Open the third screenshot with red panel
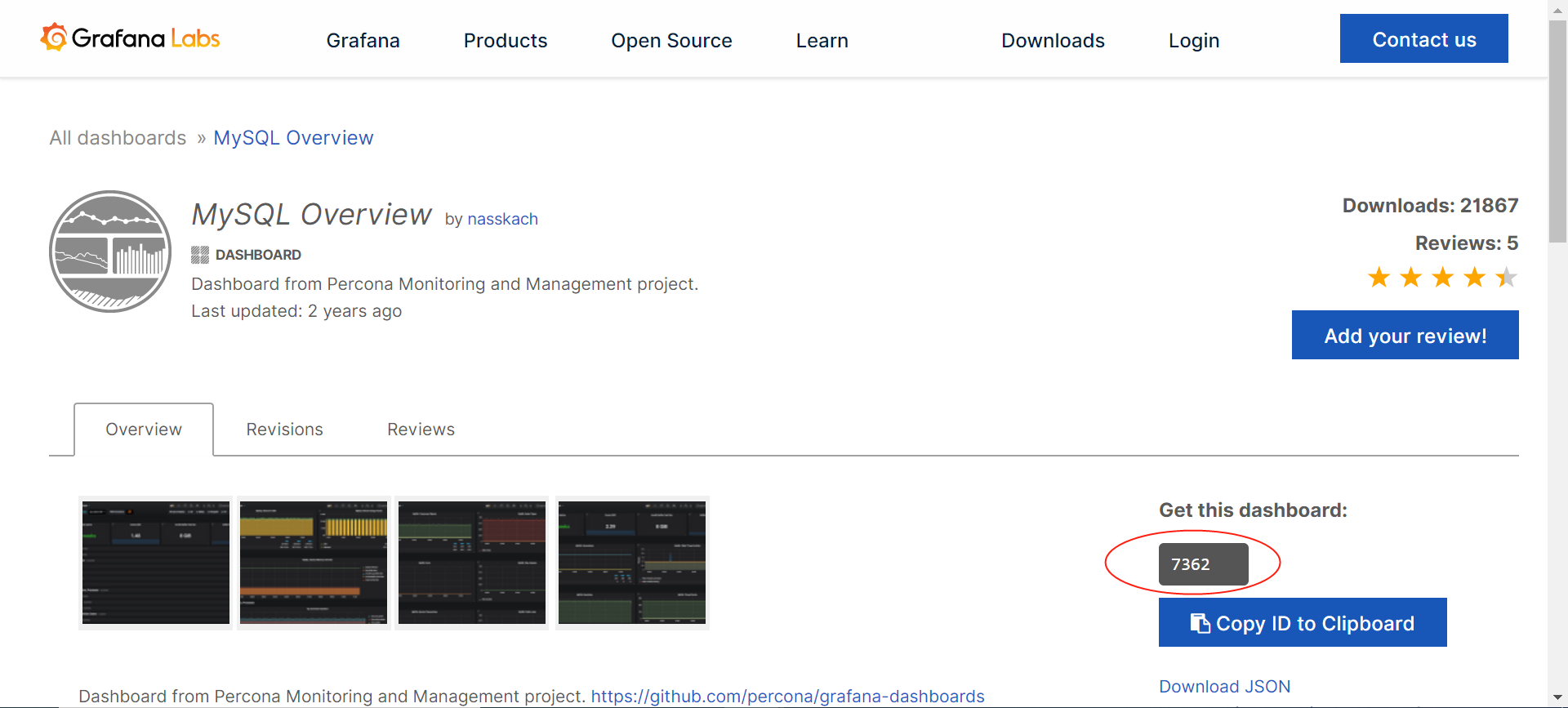The height and width of the screenshot is (708, 1568). pos(472,563)
